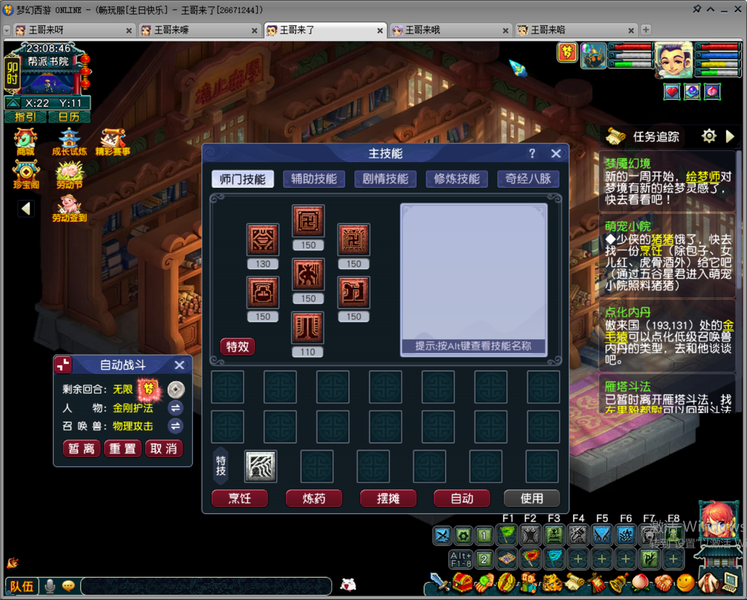Open task tracking settings gear

coord(709,136)
